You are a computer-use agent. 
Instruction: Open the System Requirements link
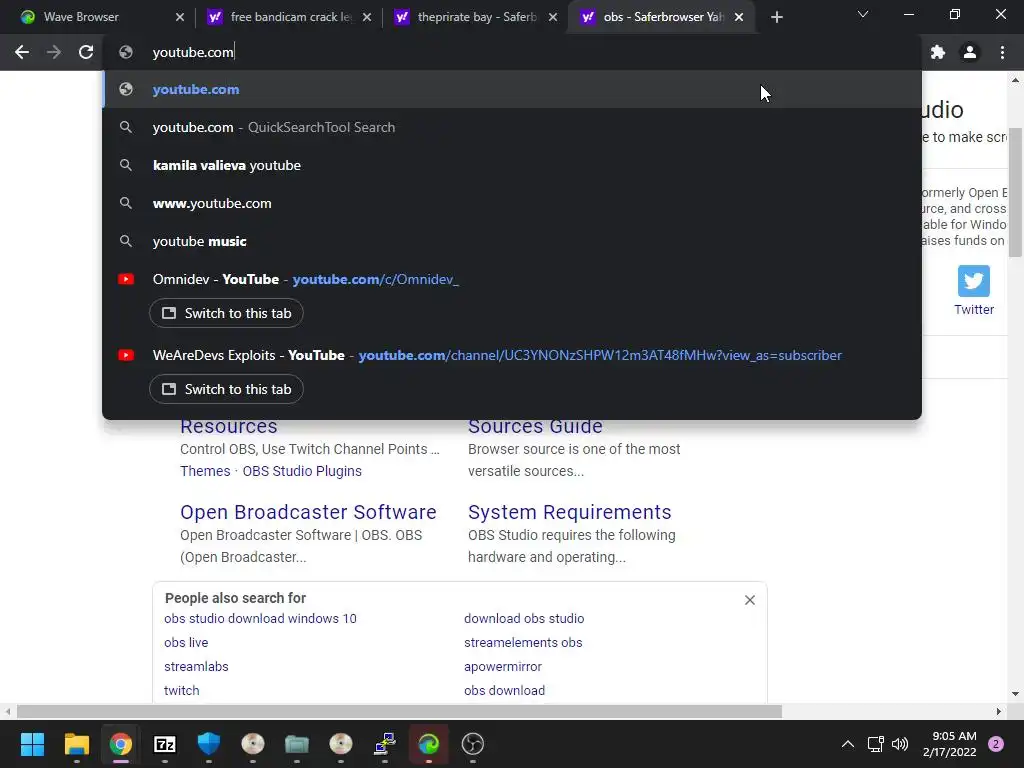point(569,512)
